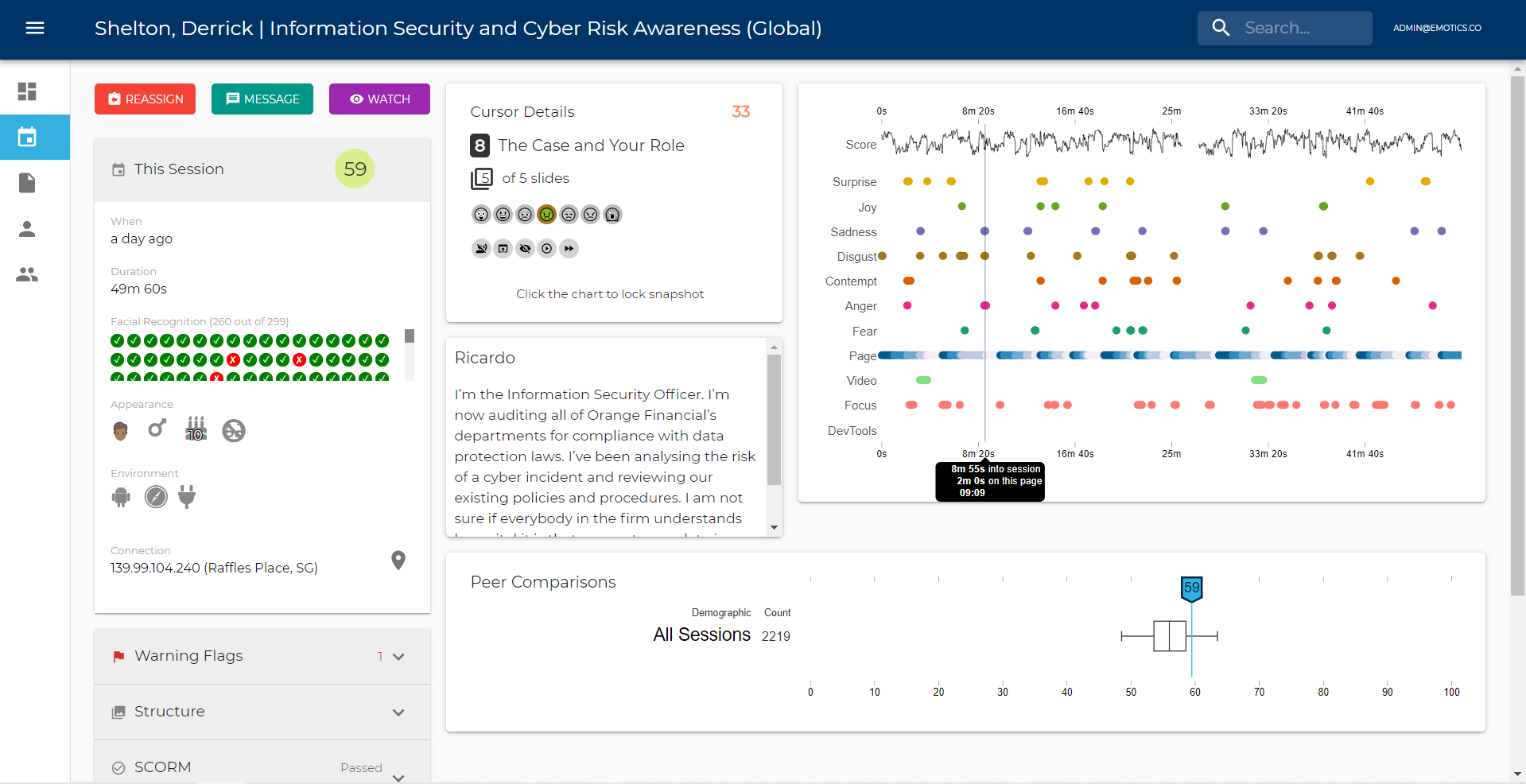Click the This Session header
Viewport: 1526px width, 784px height.
pyautogui.click(x=262, y=169)
